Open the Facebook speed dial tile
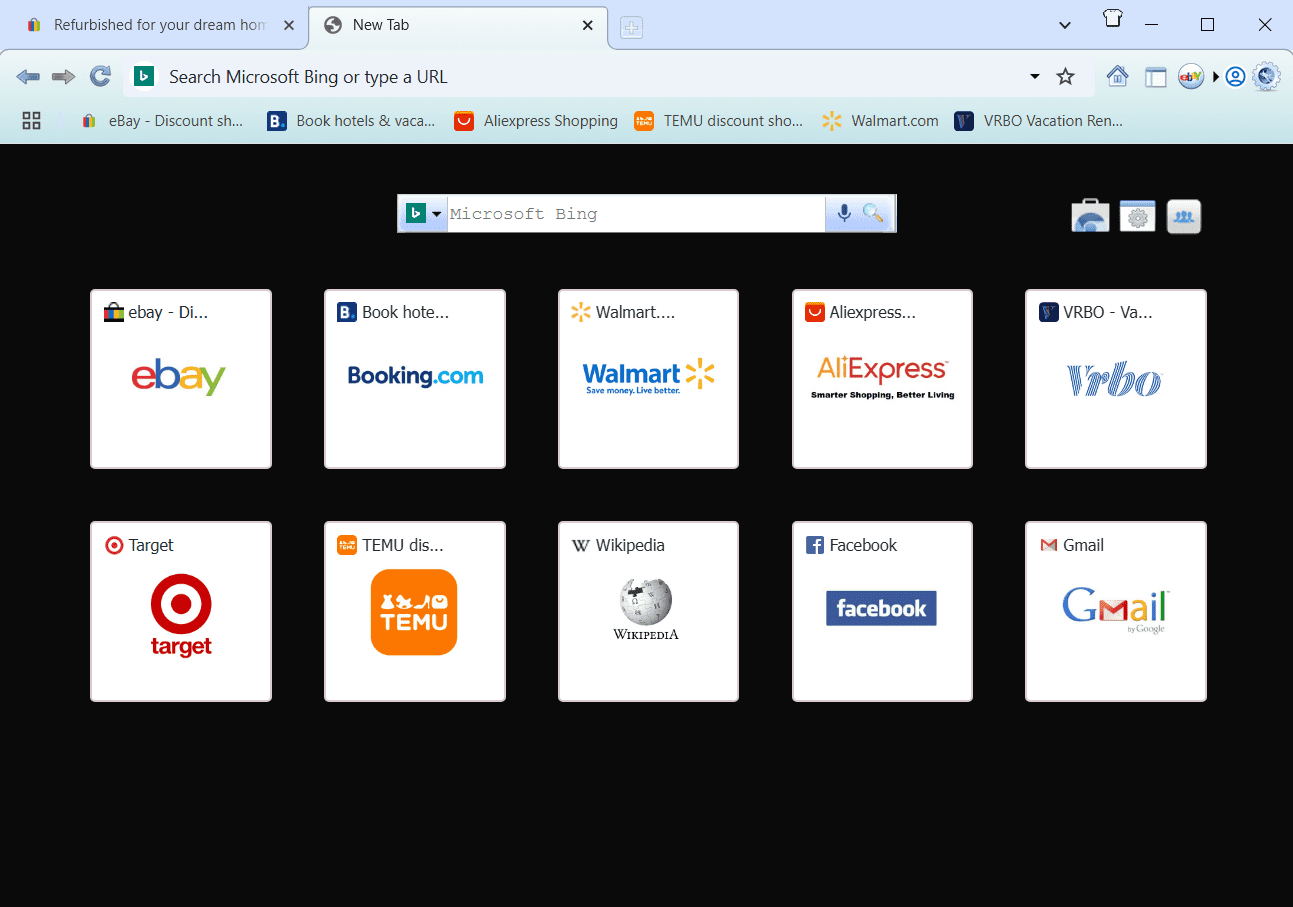 882,611
